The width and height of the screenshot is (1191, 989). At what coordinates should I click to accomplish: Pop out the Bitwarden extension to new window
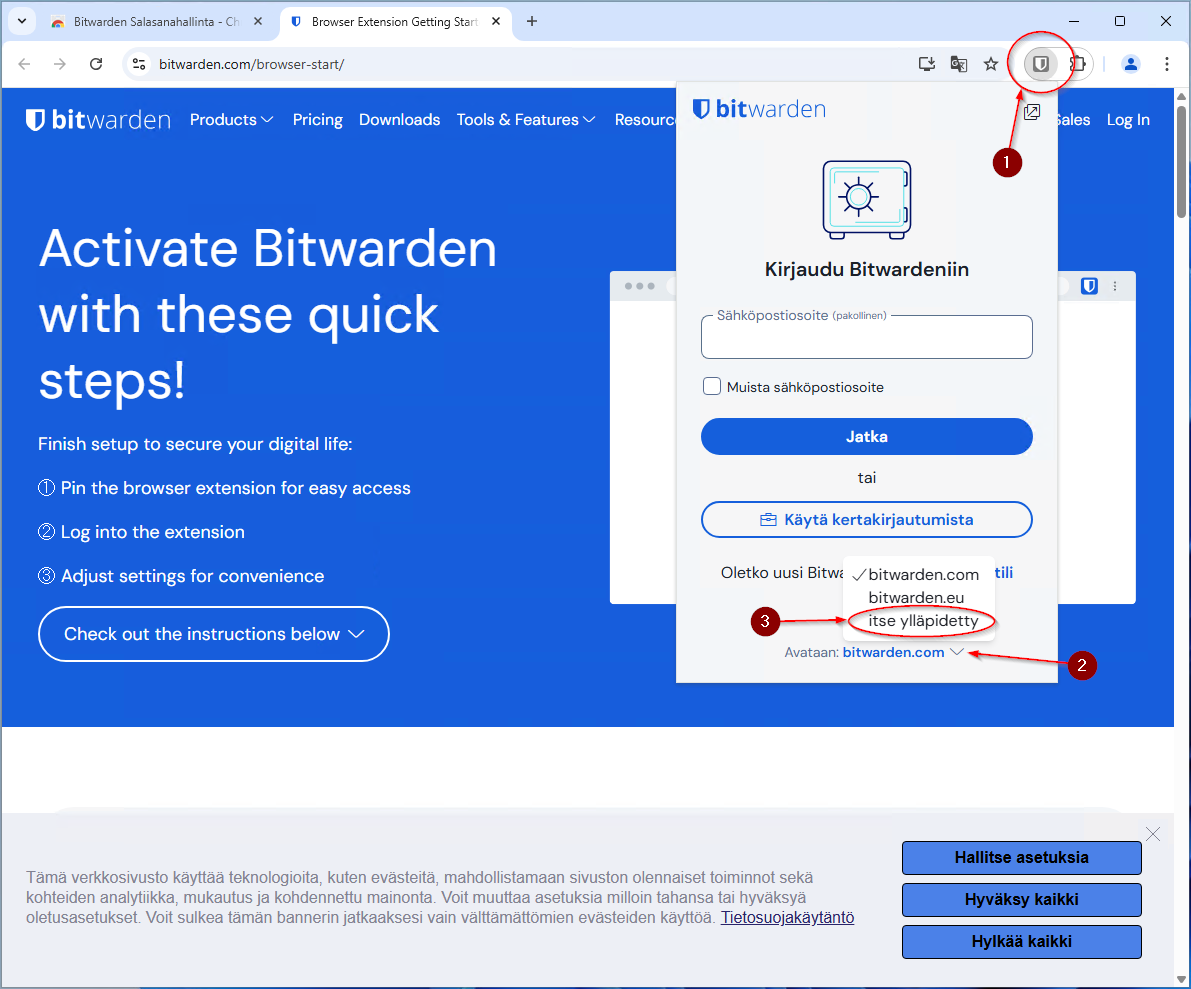coord(1031,112)
